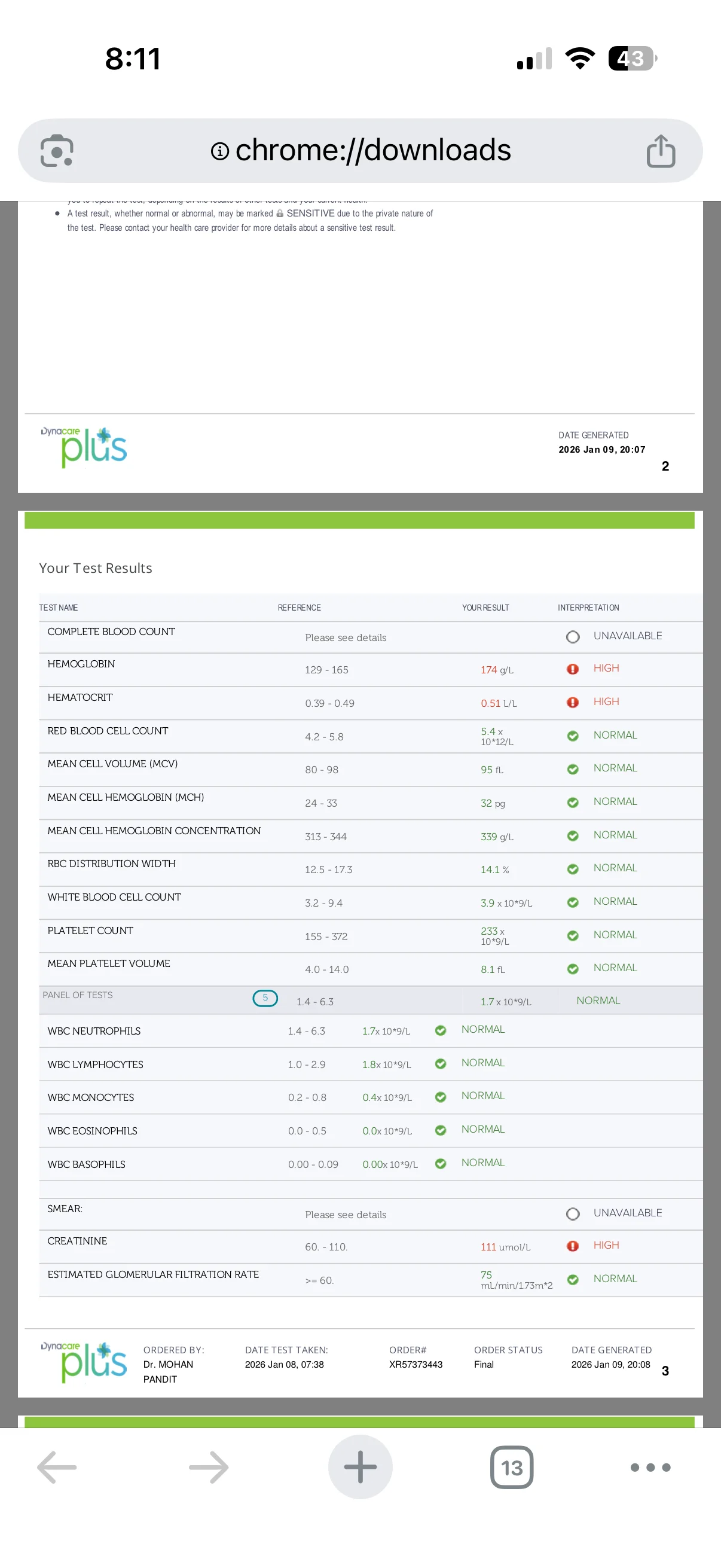The image size is (721, 1568).
Task: Tap the chrome://downloads address field
Action: 360,150
